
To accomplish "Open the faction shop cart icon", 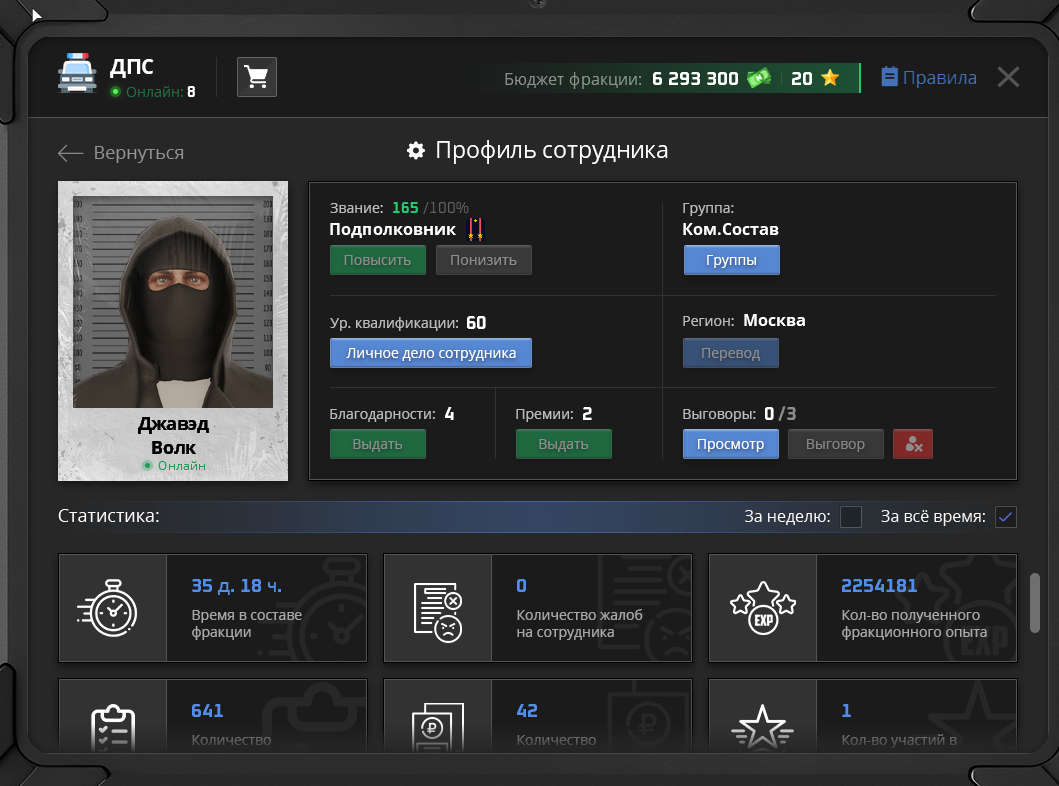I will [x=257, y=77].
